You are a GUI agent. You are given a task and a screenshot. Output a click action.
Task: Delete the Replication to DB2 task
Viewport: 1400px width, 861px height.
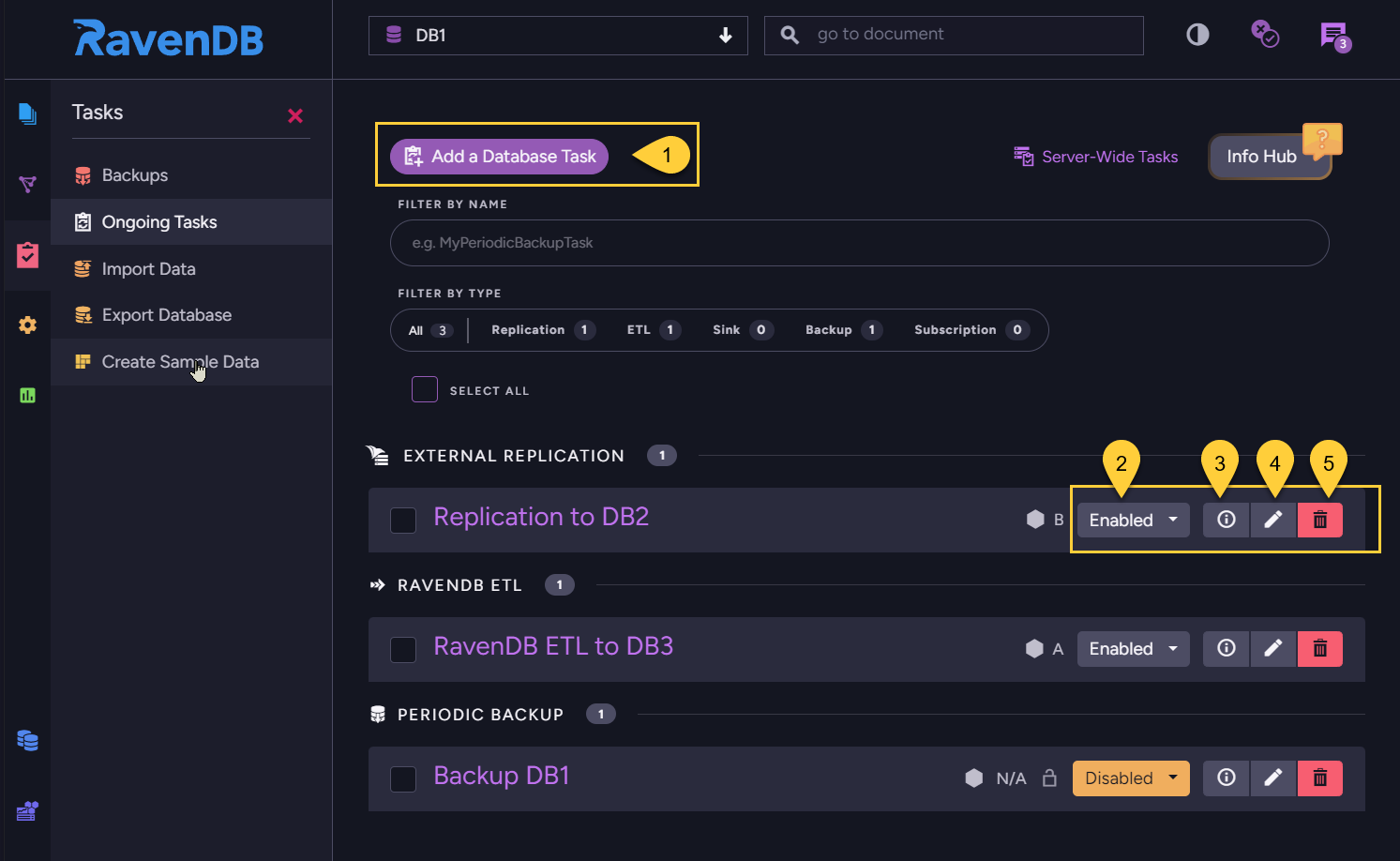point(1319,520)
